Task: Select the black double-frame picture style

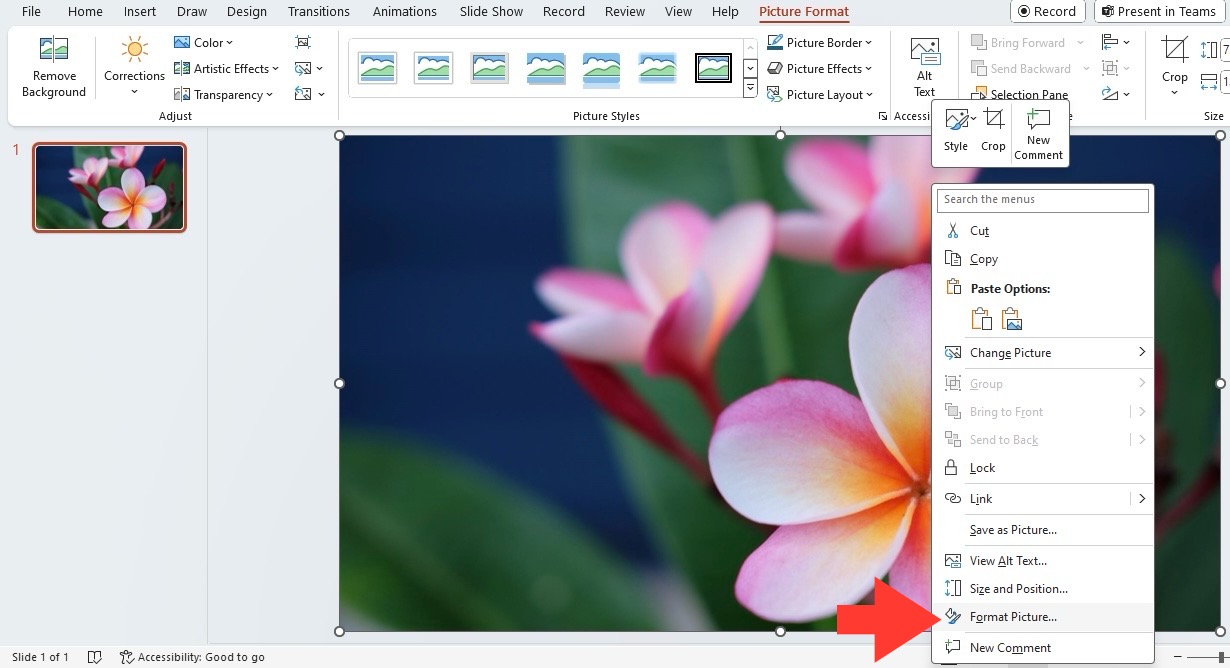Action: (x=714, y=68)
